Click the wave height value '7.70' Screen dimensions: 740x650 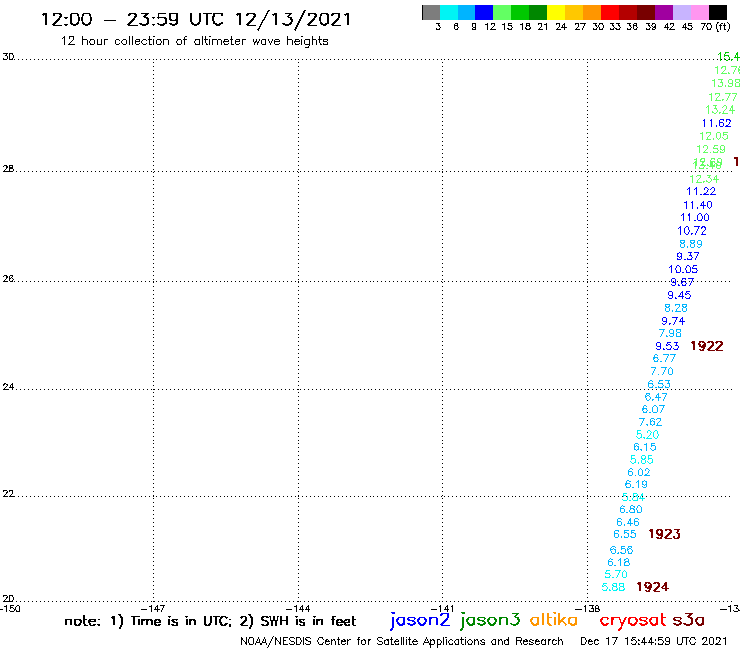[662, 371]
